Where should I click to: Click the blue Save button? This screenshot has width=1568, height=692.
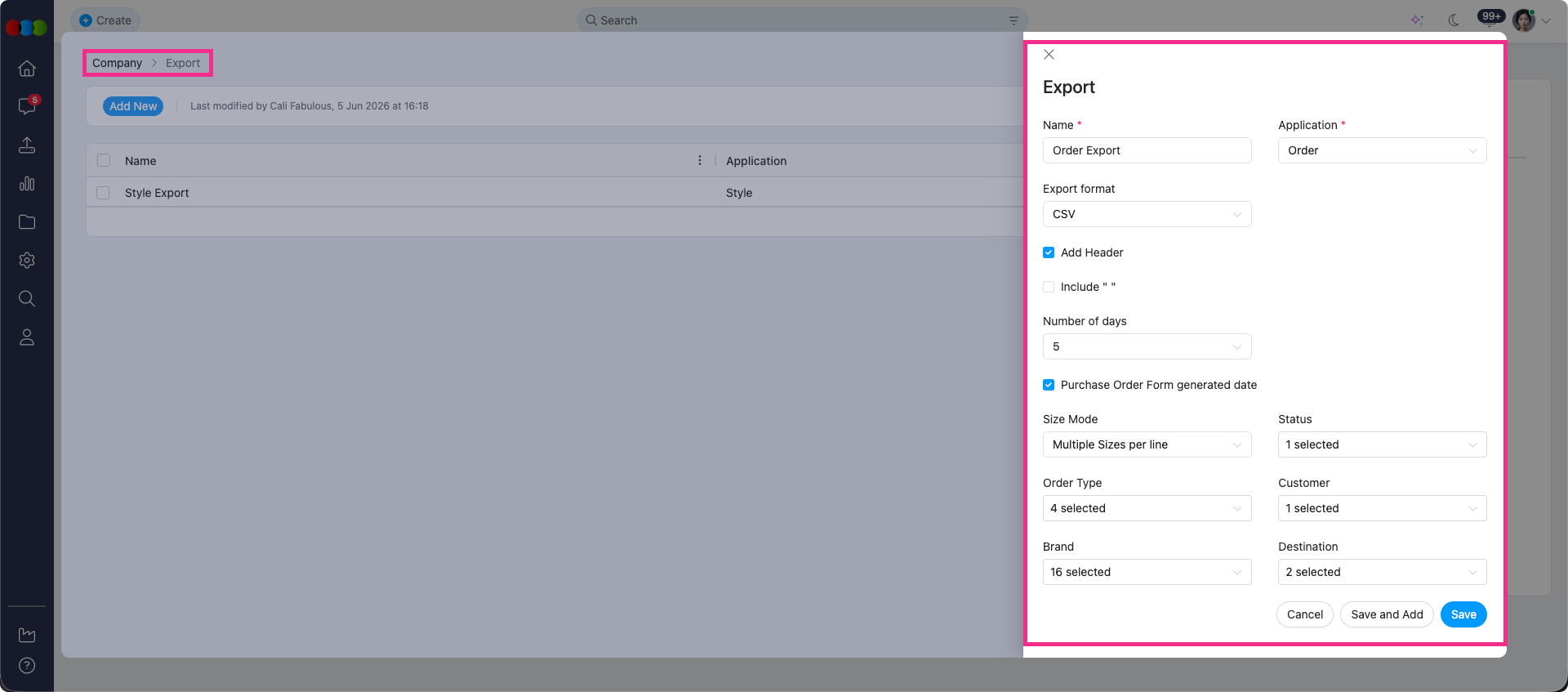[x=1463, y=614]
